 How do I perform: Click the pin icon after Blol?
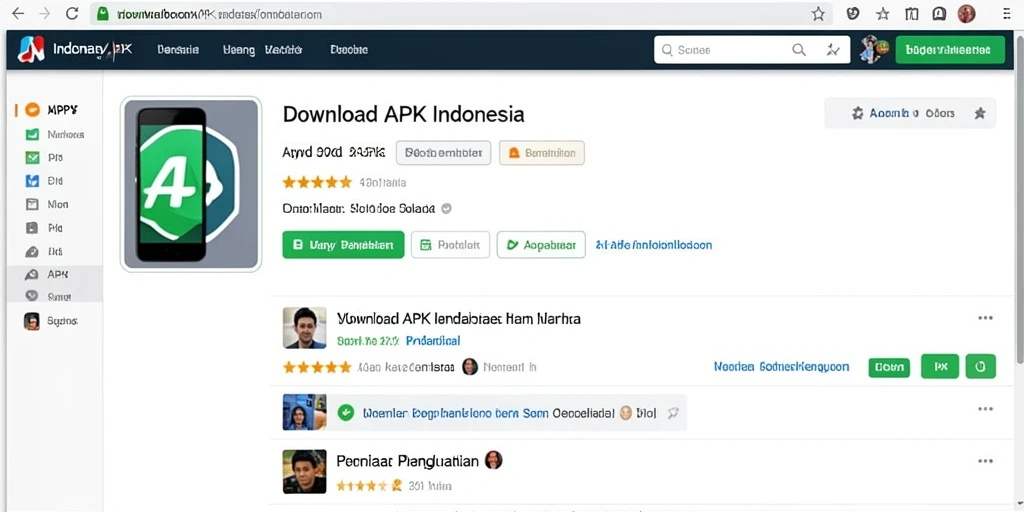coord(672,413)
